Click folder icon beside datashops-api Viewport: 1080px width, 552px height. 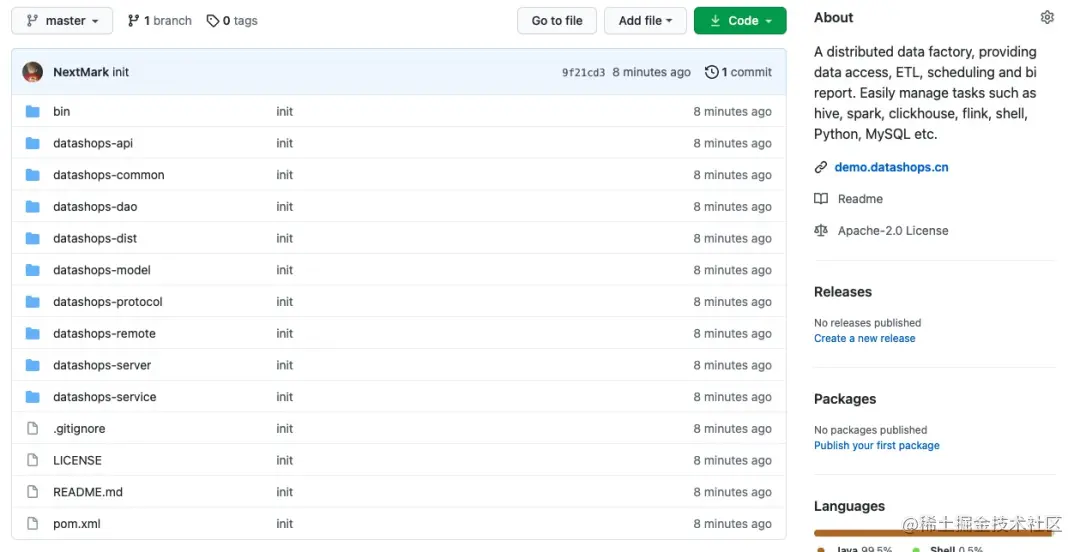[32, 143]
